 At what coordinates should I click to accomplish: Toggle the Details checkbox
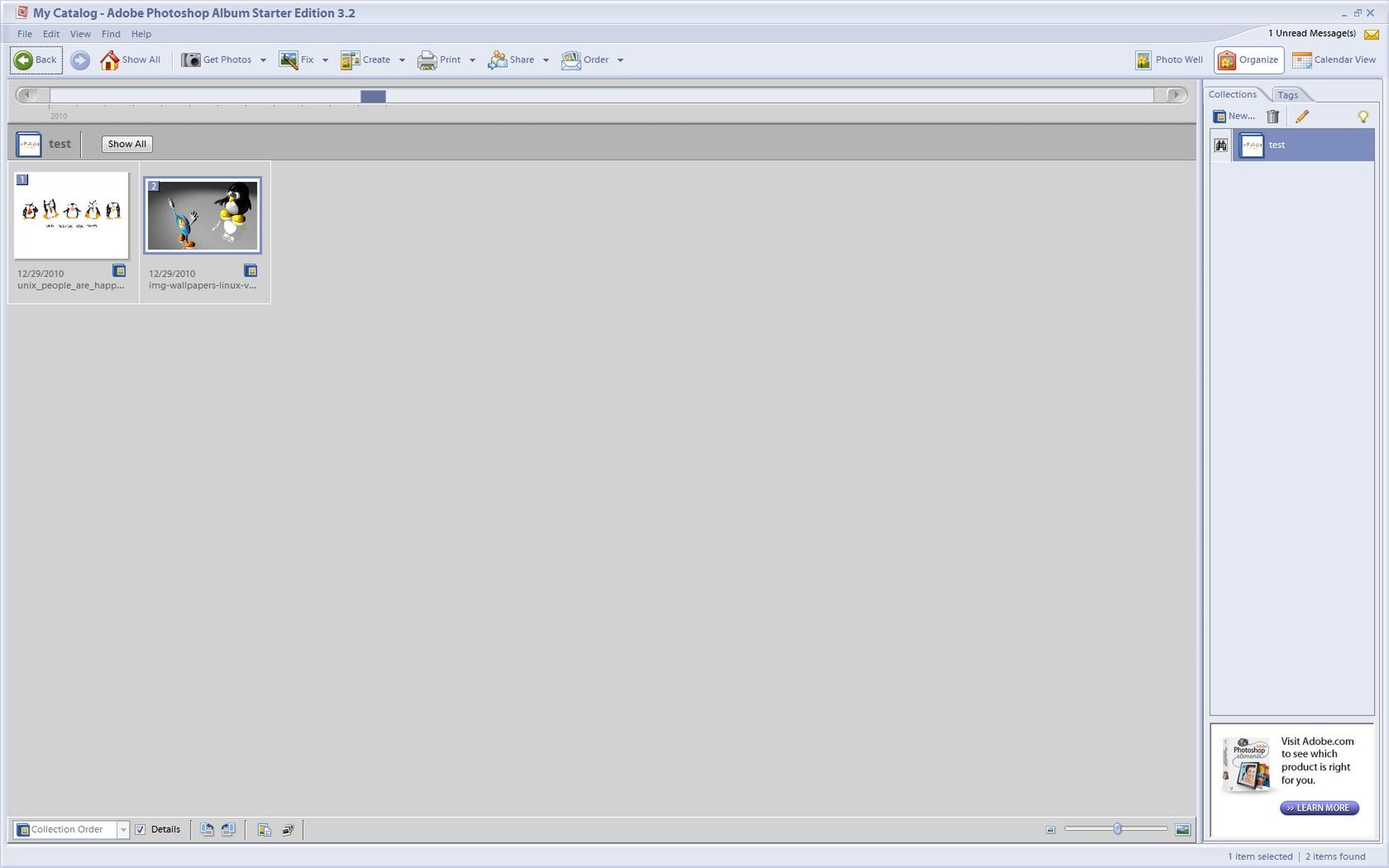141,829
